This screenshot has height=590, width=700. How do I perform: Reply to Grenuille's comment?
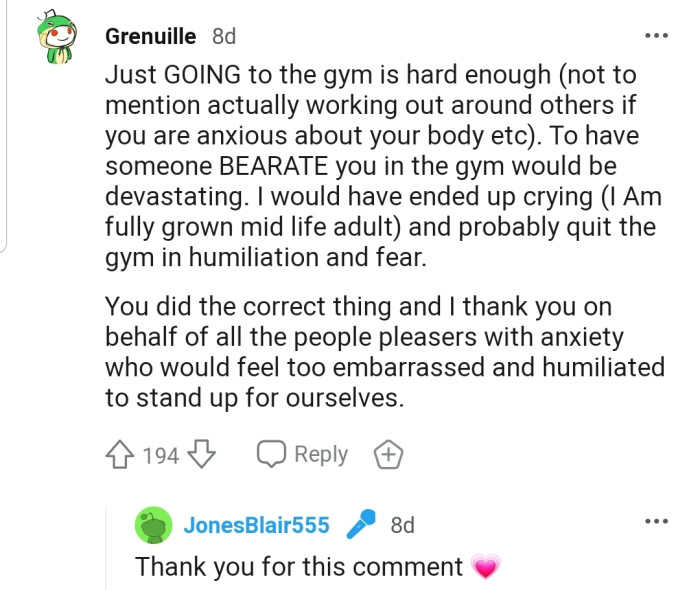(303, 455)
